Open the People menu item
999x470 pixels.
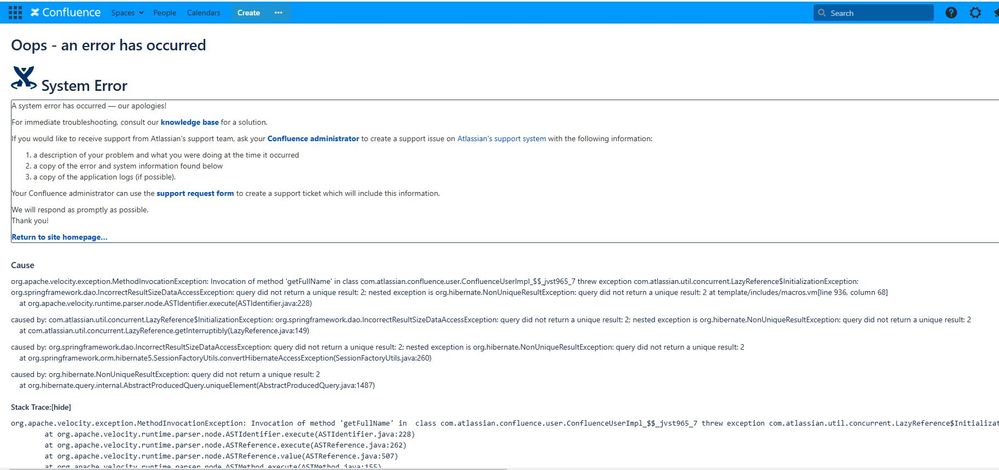pyautogui.click(x=164, y=13)
